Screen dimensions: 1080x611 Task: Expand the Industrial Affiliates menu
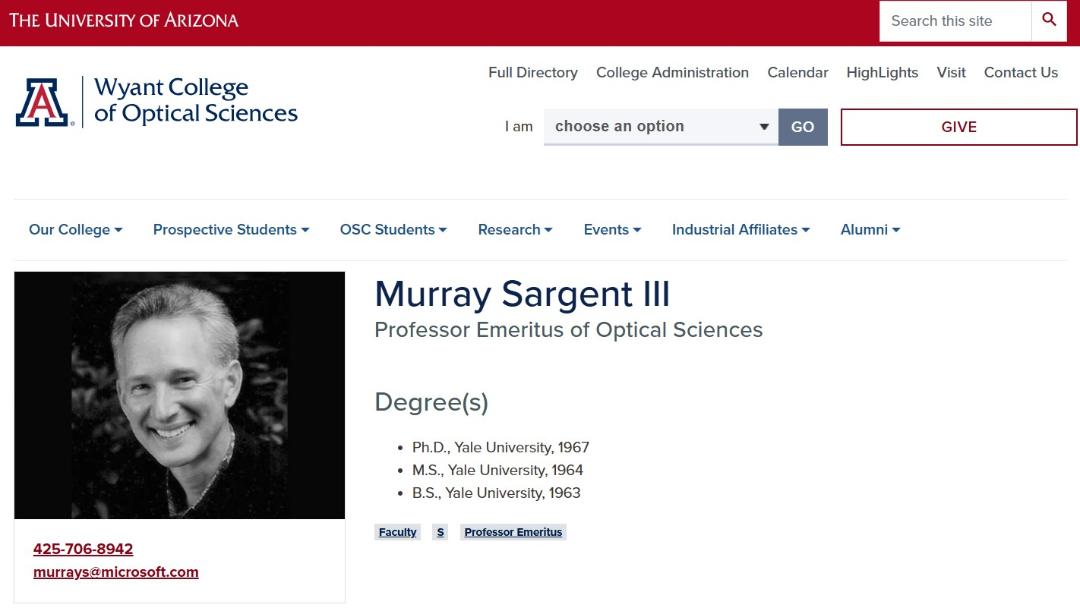click(x=740, y=229)
